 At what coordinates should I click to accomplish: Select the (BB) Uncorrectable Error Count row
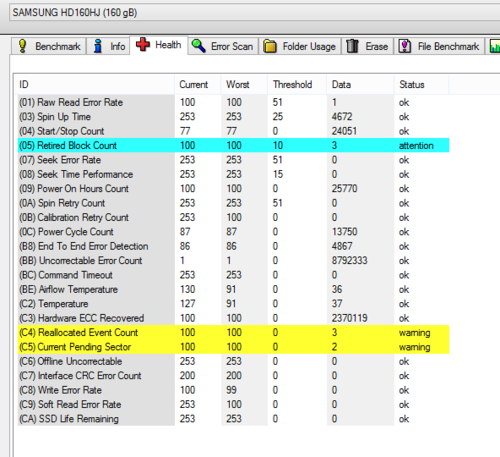coord(233,260)
